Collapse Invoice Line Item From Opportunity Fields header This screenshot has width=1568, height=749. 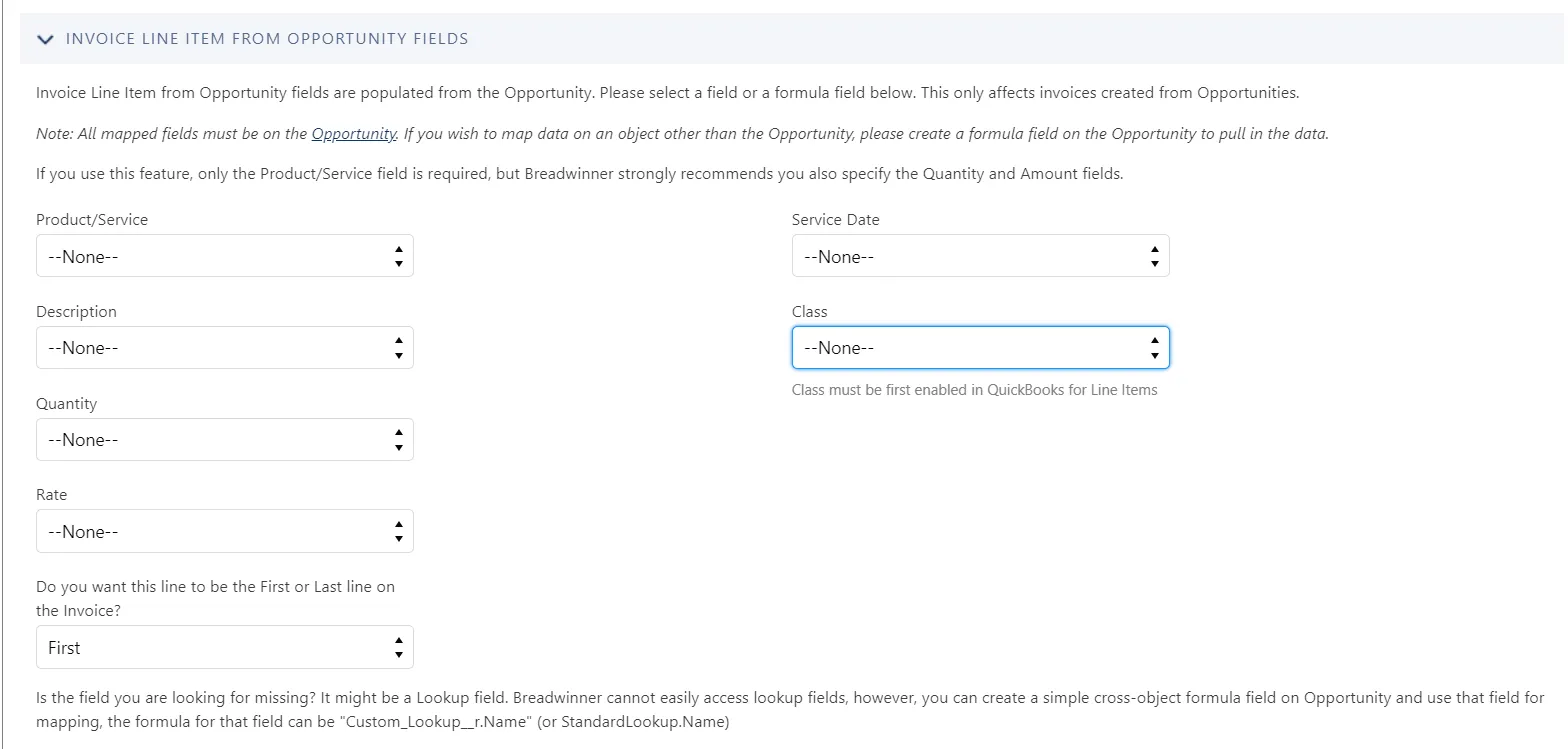click(267, 39)
